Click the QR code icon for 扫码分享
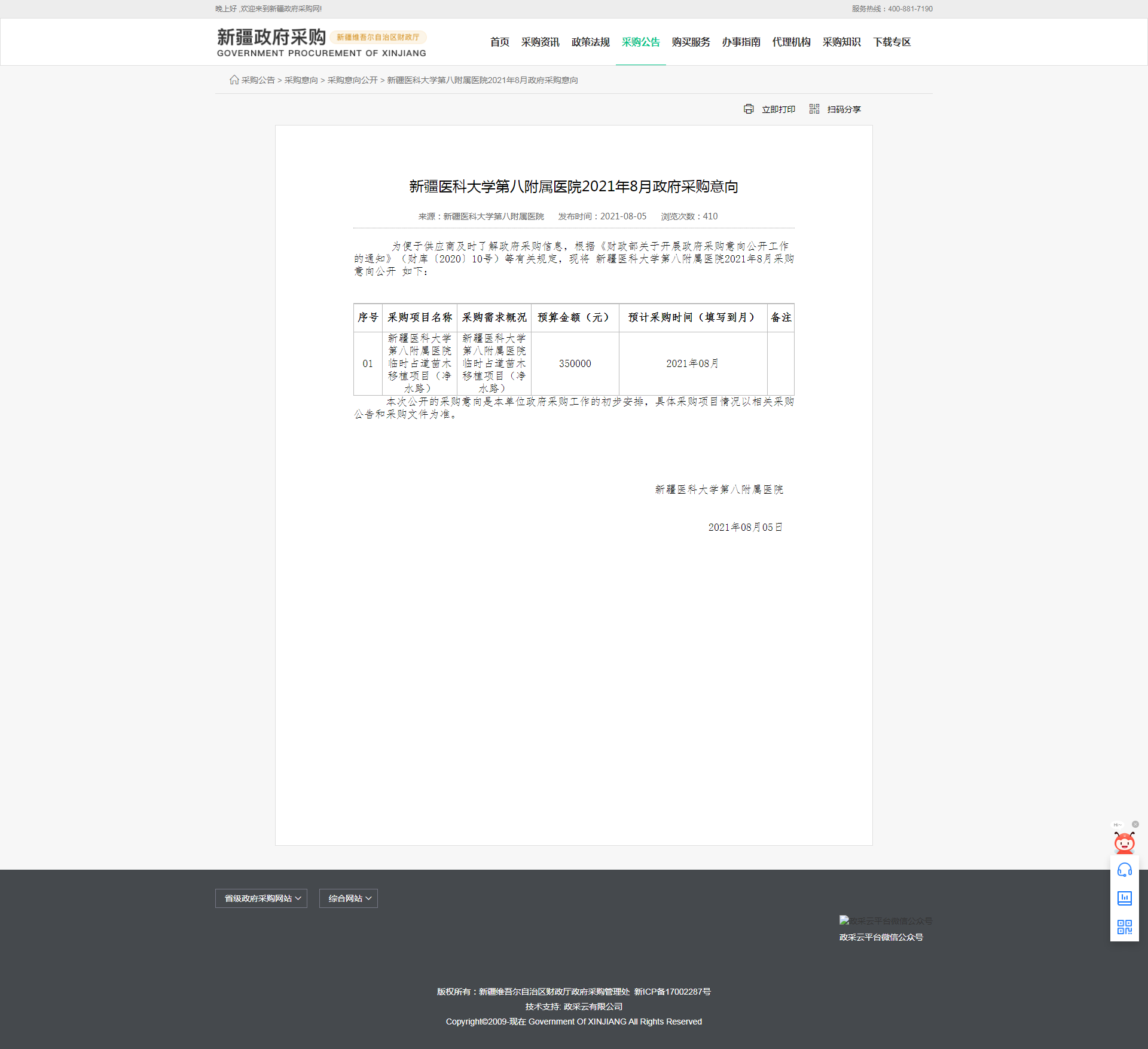Screen dimensions: 1148x1049 click(814, 109)
